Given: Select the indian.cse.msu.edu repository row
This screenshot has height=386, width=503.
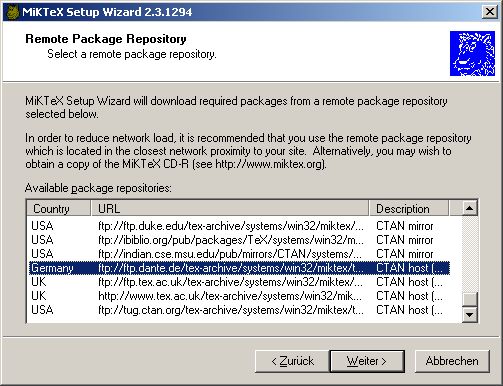Looking at the screenshot, I should 239,254.
